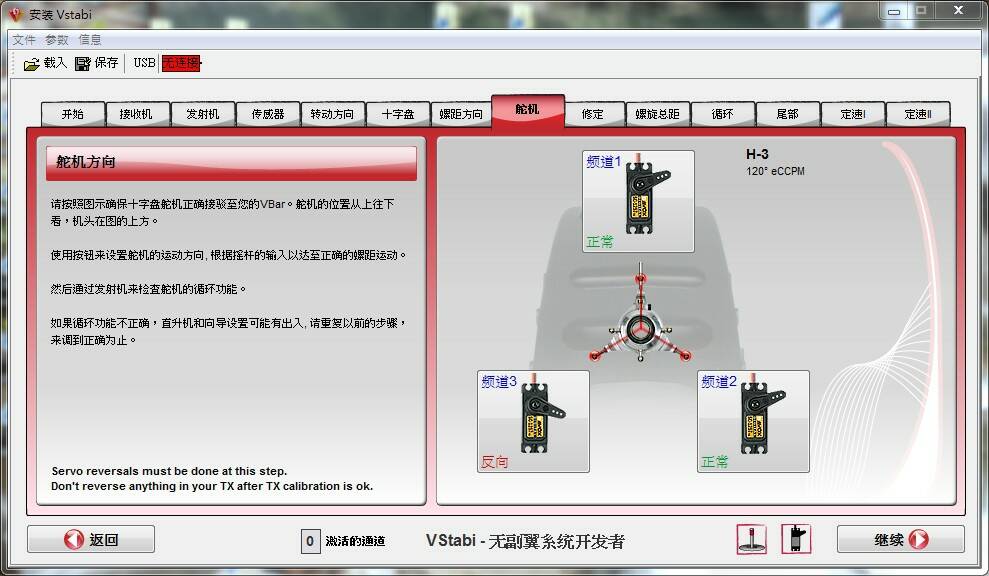Switch to the 螺距方向 tab
Viewport: 989px width, 576px height.
tap(461, 114)
